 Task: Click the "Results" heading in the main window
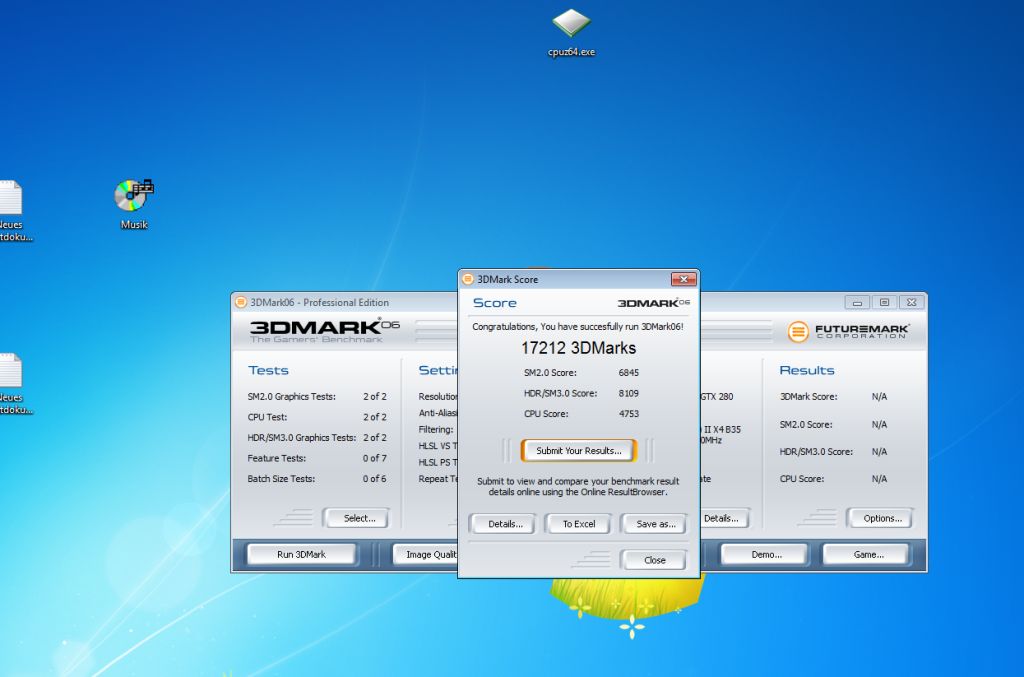point(807,370)
